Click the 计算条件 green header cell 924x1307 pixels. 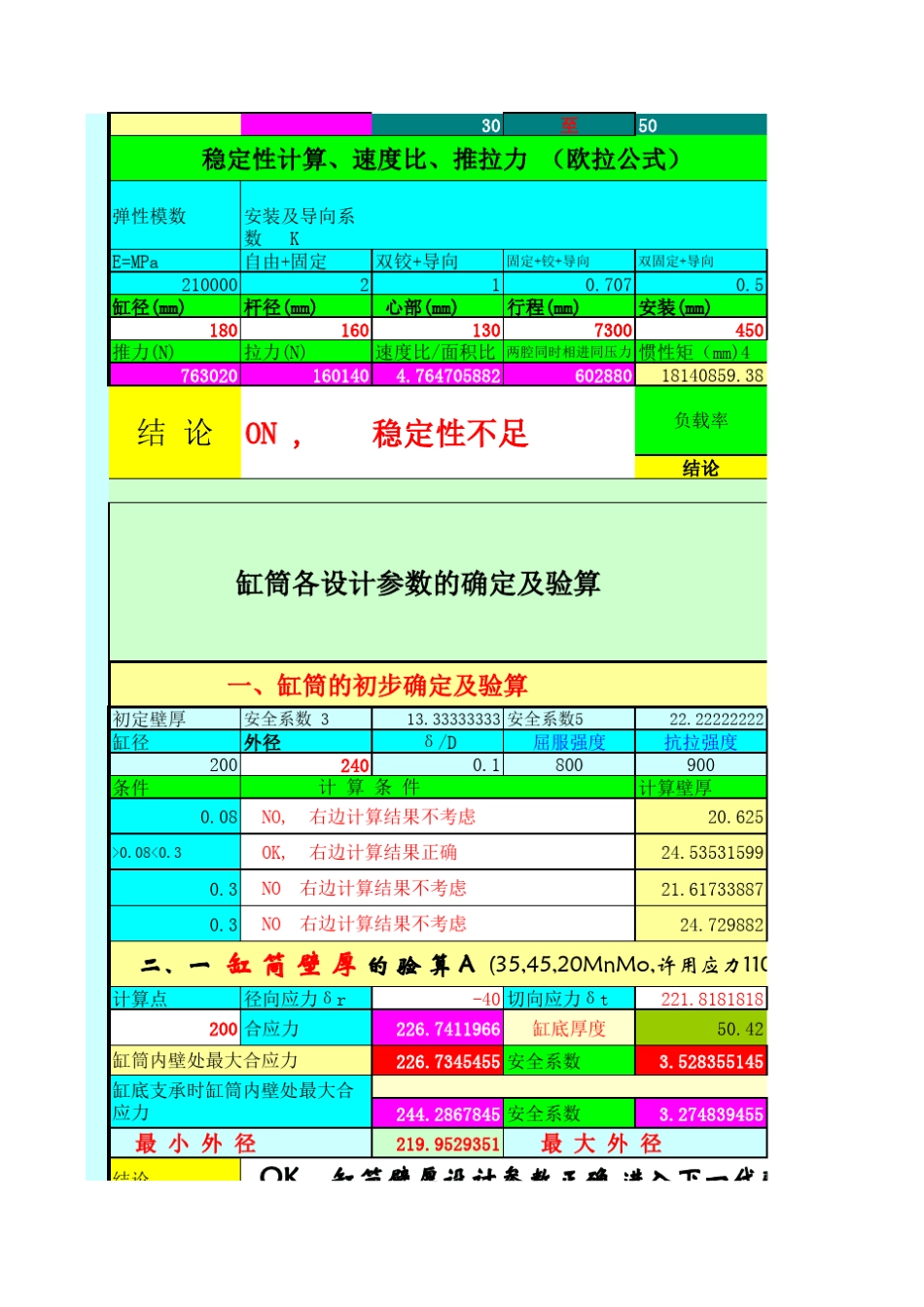point(438,788)
